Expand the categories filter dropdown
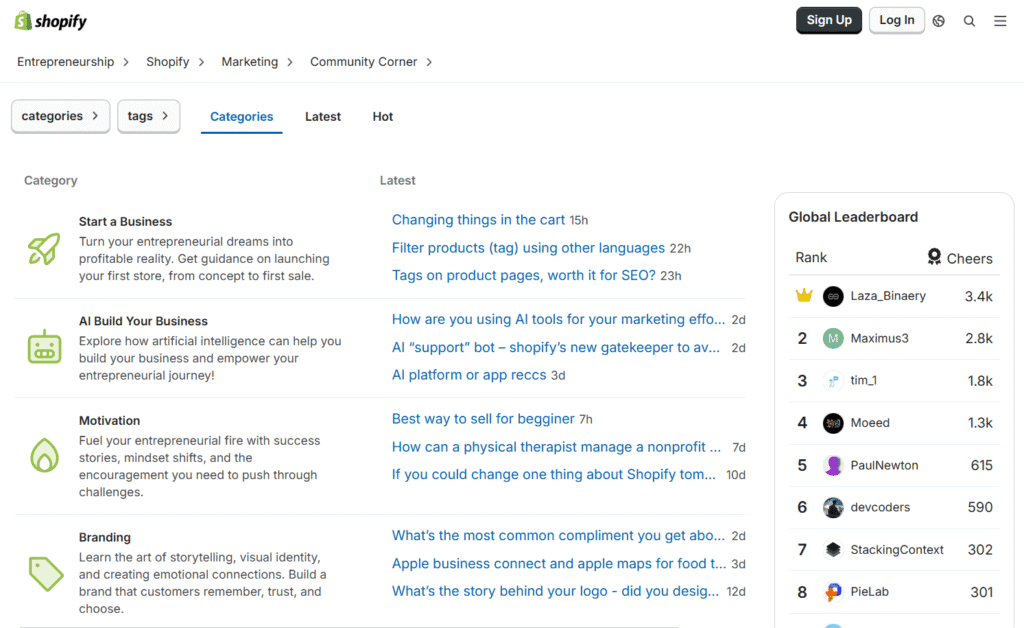 tap(60, 116)
